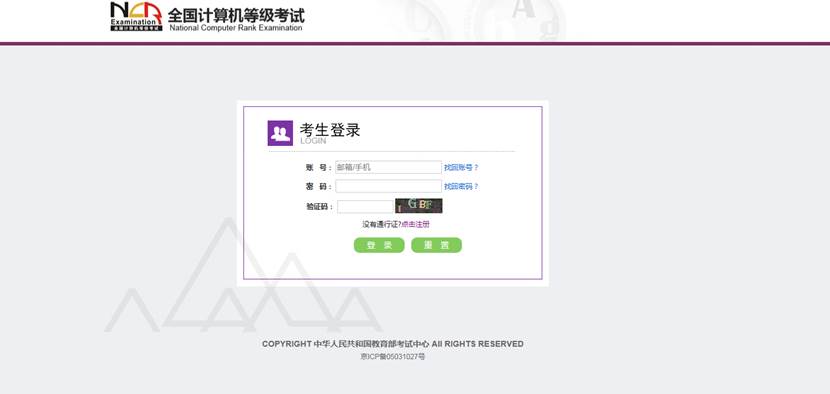Screen dimensions: 830x394
Task: Click the 京ICP备05031027号 footer text
Action: 393,357
